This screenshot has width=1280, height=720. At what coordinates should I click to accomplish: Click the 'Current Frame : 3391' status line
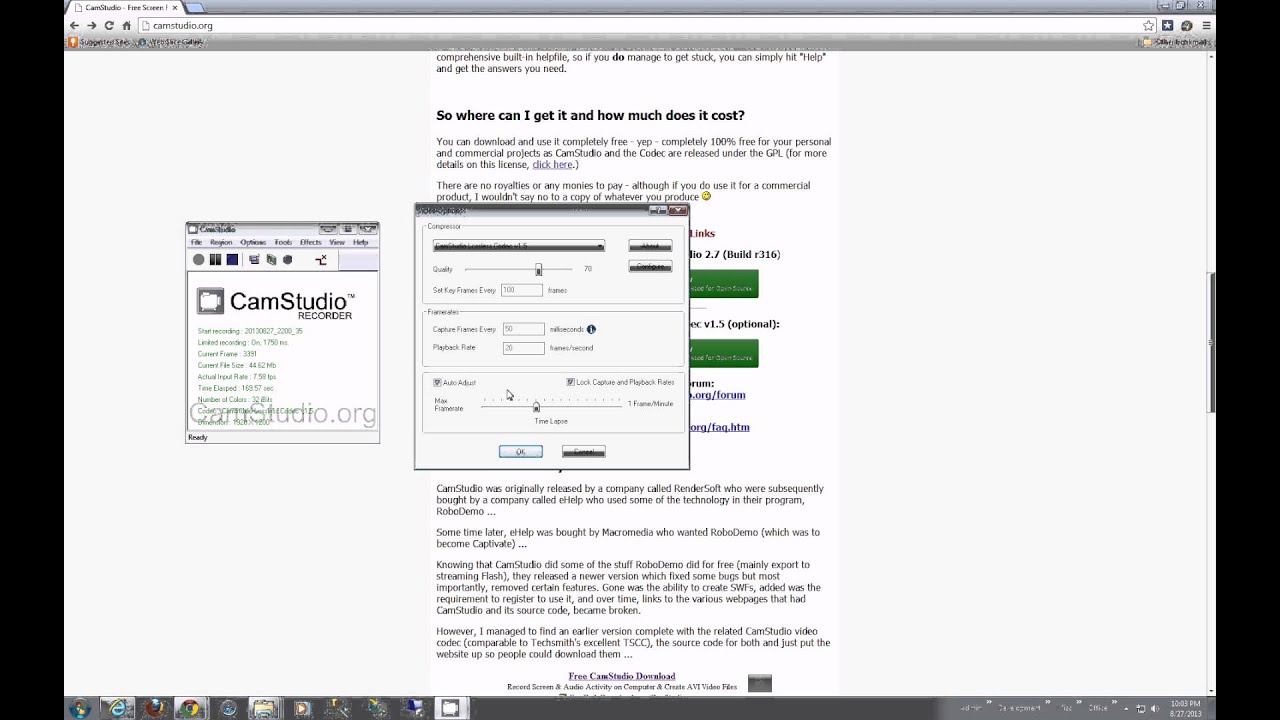pos(227,354)
